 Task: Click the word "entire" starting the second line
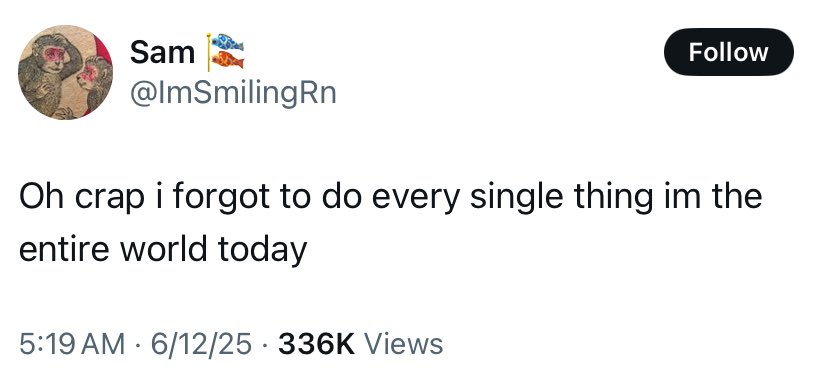pos(64,249)
